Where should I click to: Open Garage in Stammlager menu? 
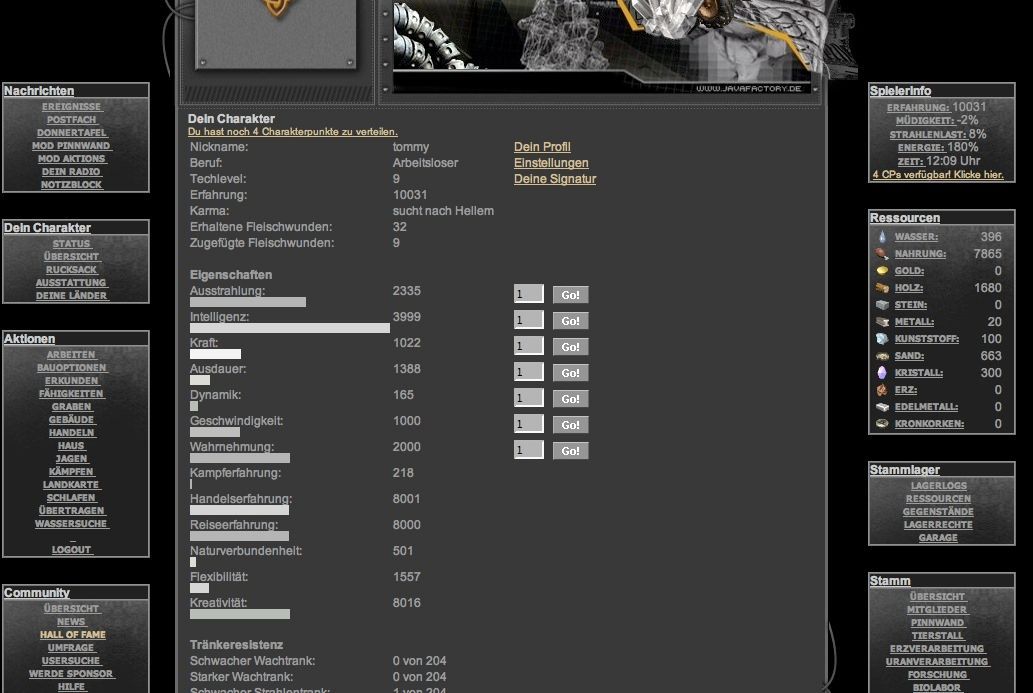click(938, 538)
